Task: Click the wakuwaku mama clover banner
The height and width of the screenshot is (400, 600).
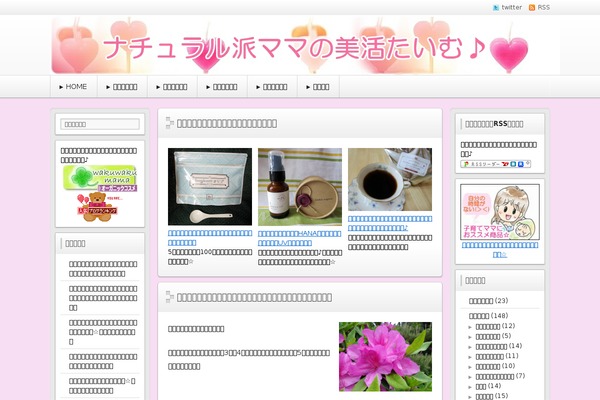Action: tap(100, 178)
